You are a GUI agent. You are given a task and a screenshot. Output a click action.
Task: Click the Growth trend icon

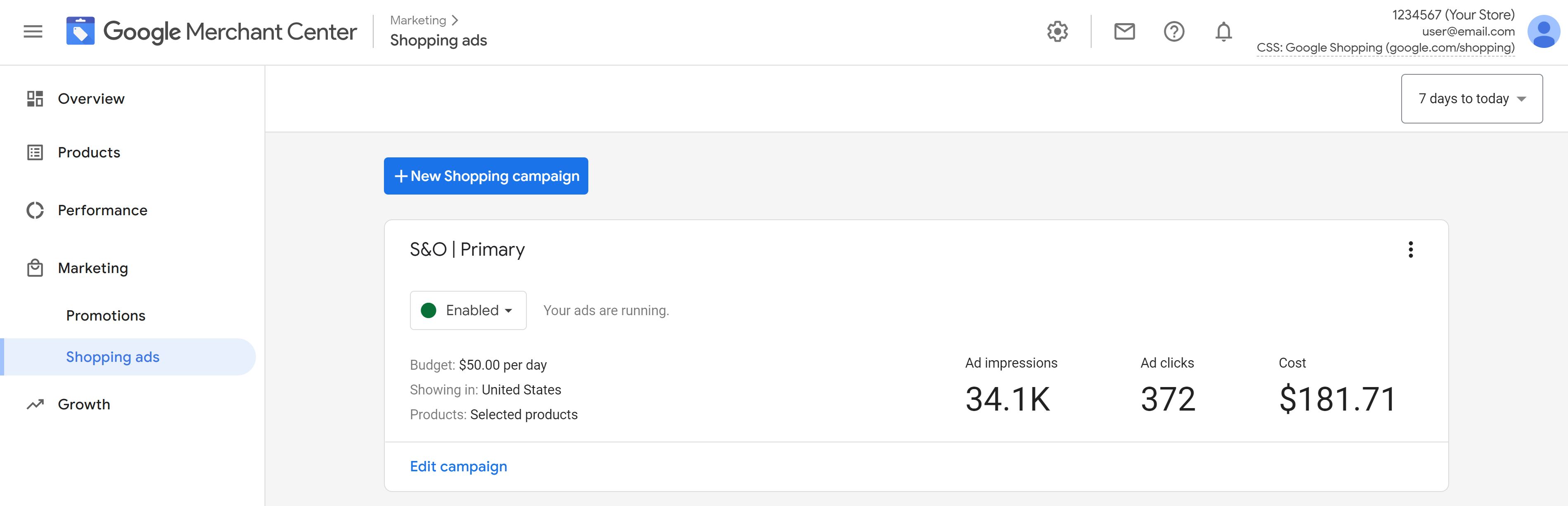[x=36, y=404]
